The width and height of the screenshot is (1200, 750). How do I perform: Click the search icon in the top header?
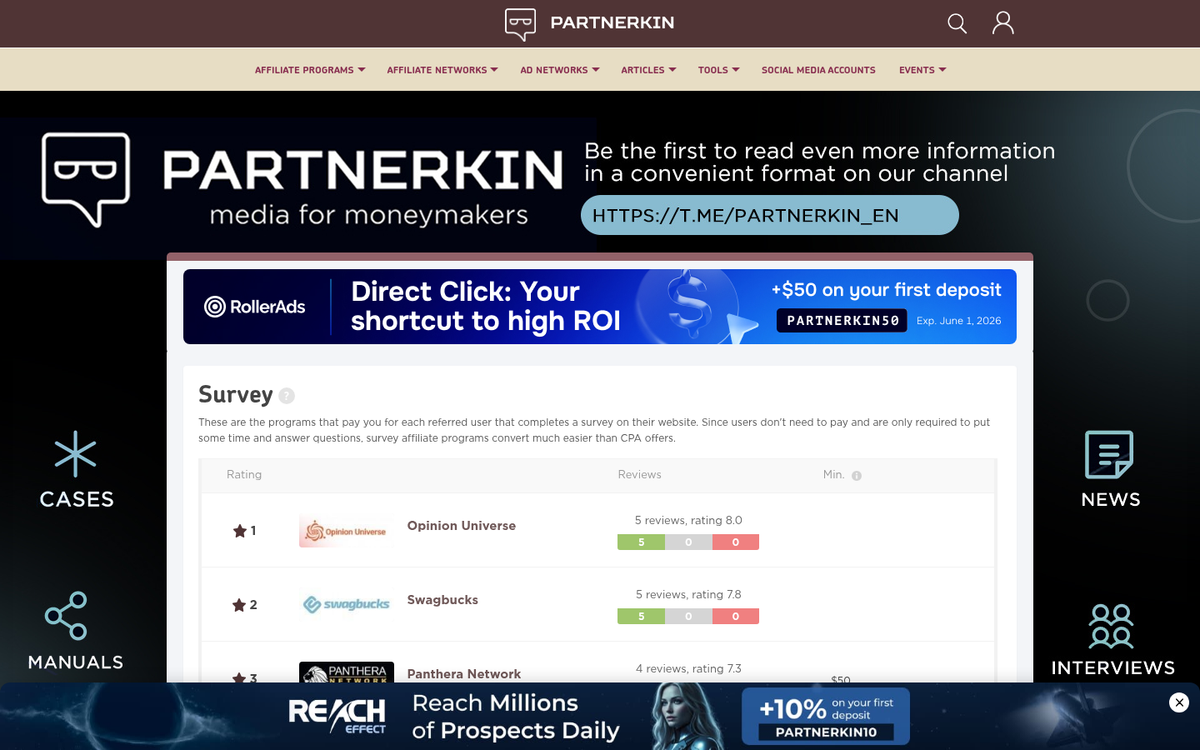956,23
